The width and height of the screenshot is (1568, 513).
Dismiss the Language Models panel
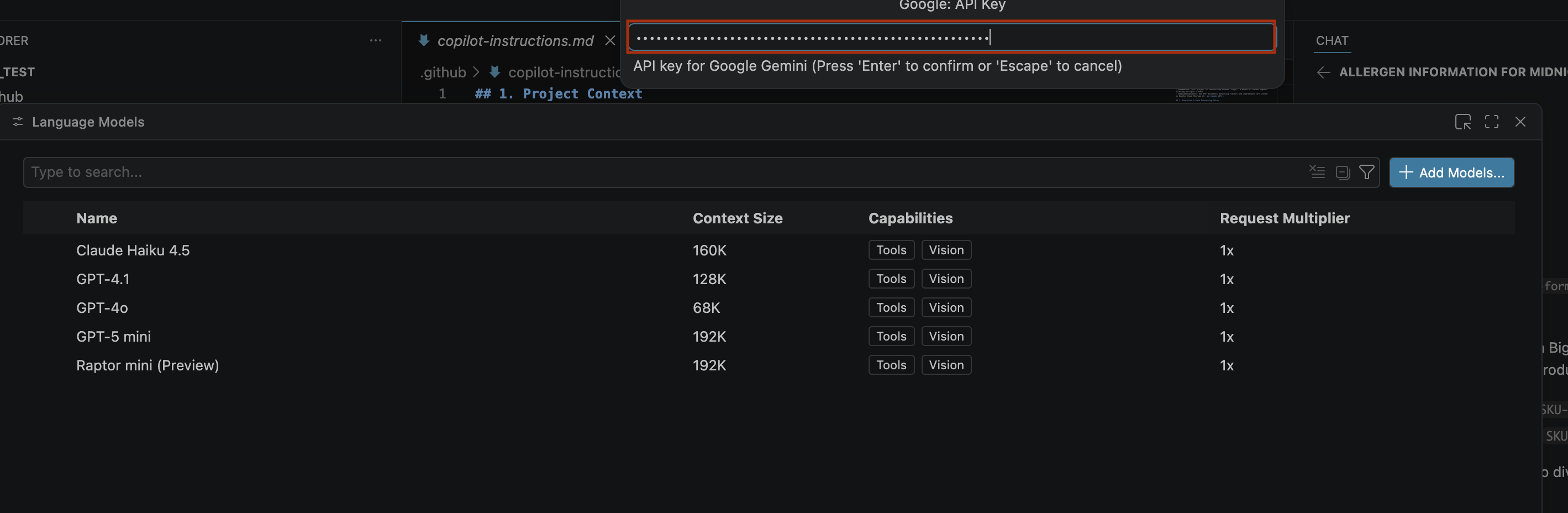tap(1520, 121)
